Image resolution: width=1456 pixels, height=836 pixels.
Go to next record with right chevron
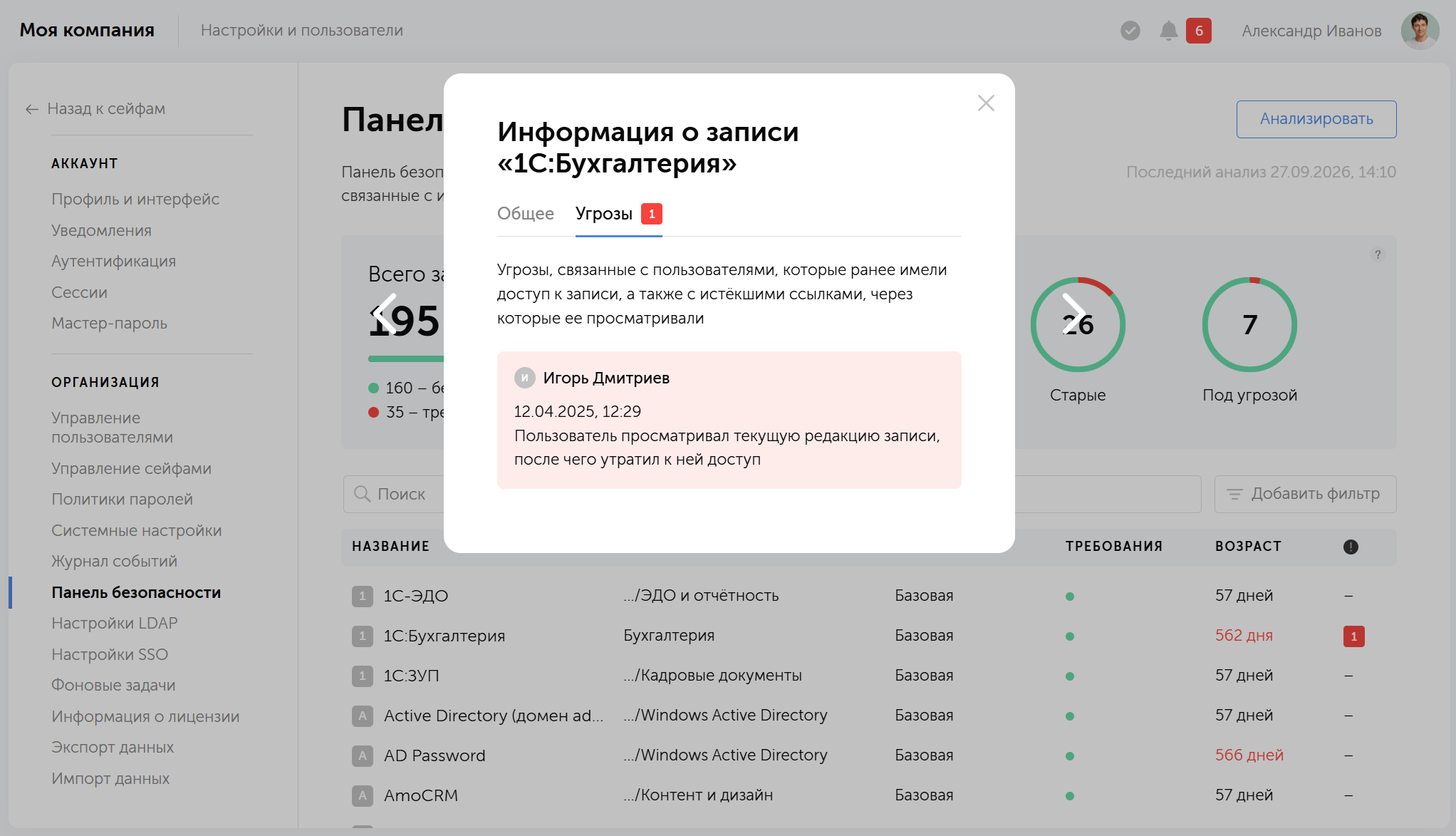tap(1073, 313)
